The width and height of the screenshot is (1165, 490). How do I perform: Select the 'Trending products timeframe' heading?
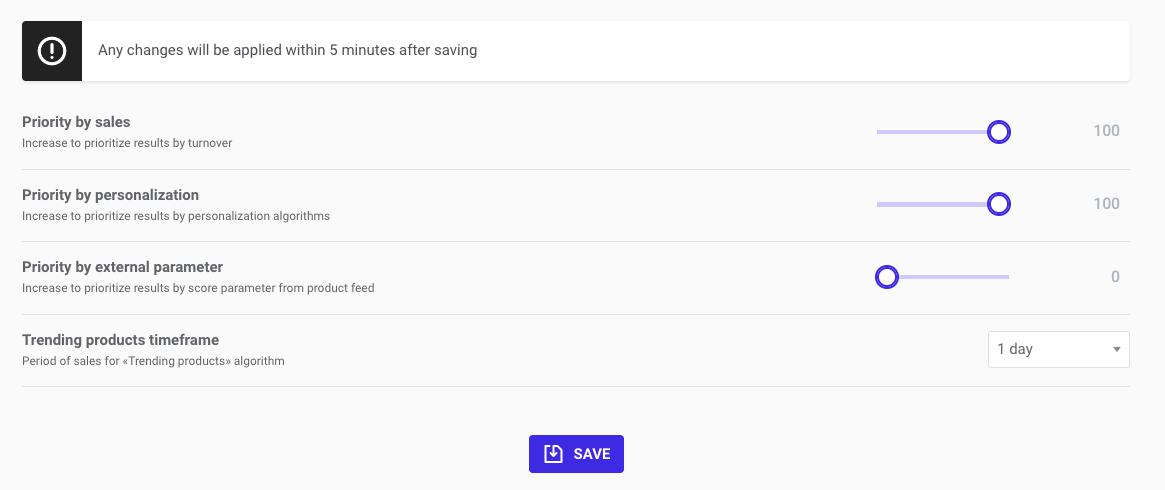[x=120, y=340]
